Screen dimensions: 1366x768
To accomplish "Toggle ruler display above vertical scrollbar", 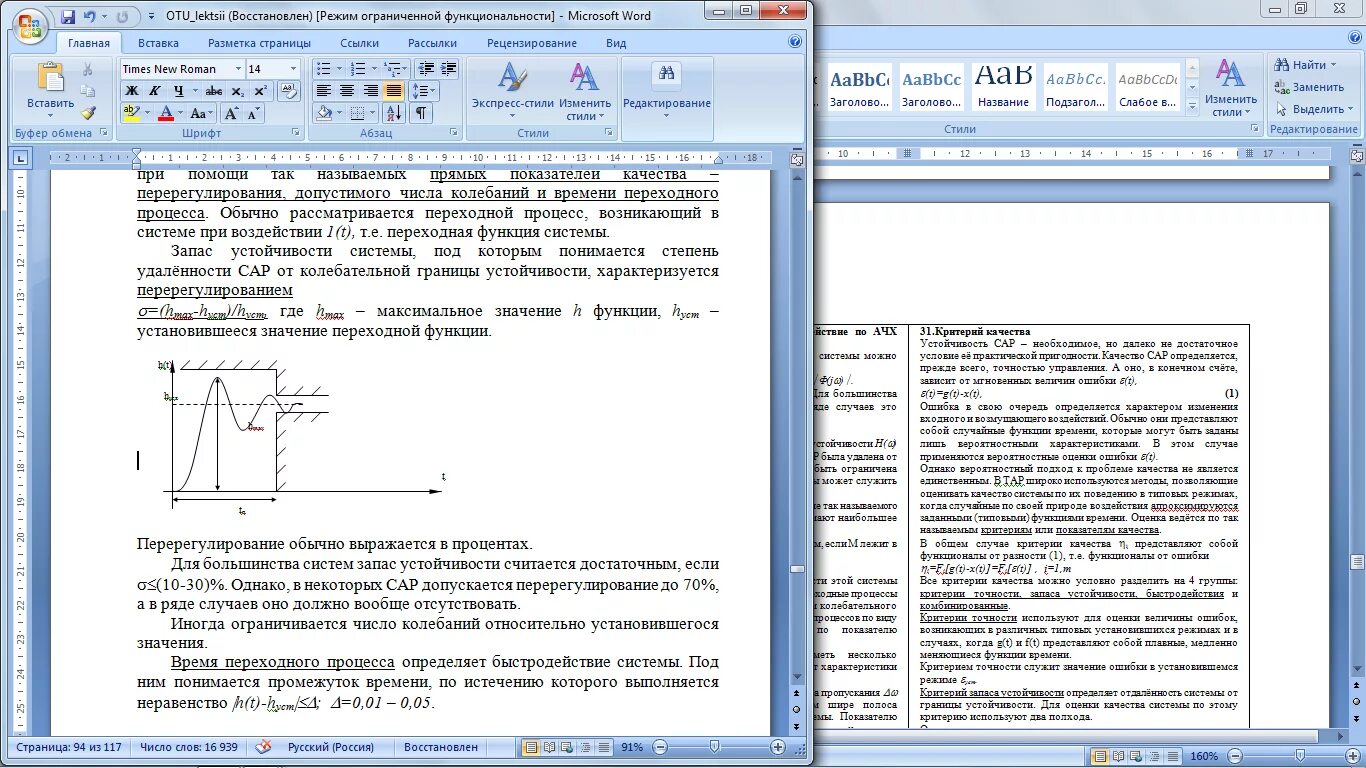I will click(796, 159).
